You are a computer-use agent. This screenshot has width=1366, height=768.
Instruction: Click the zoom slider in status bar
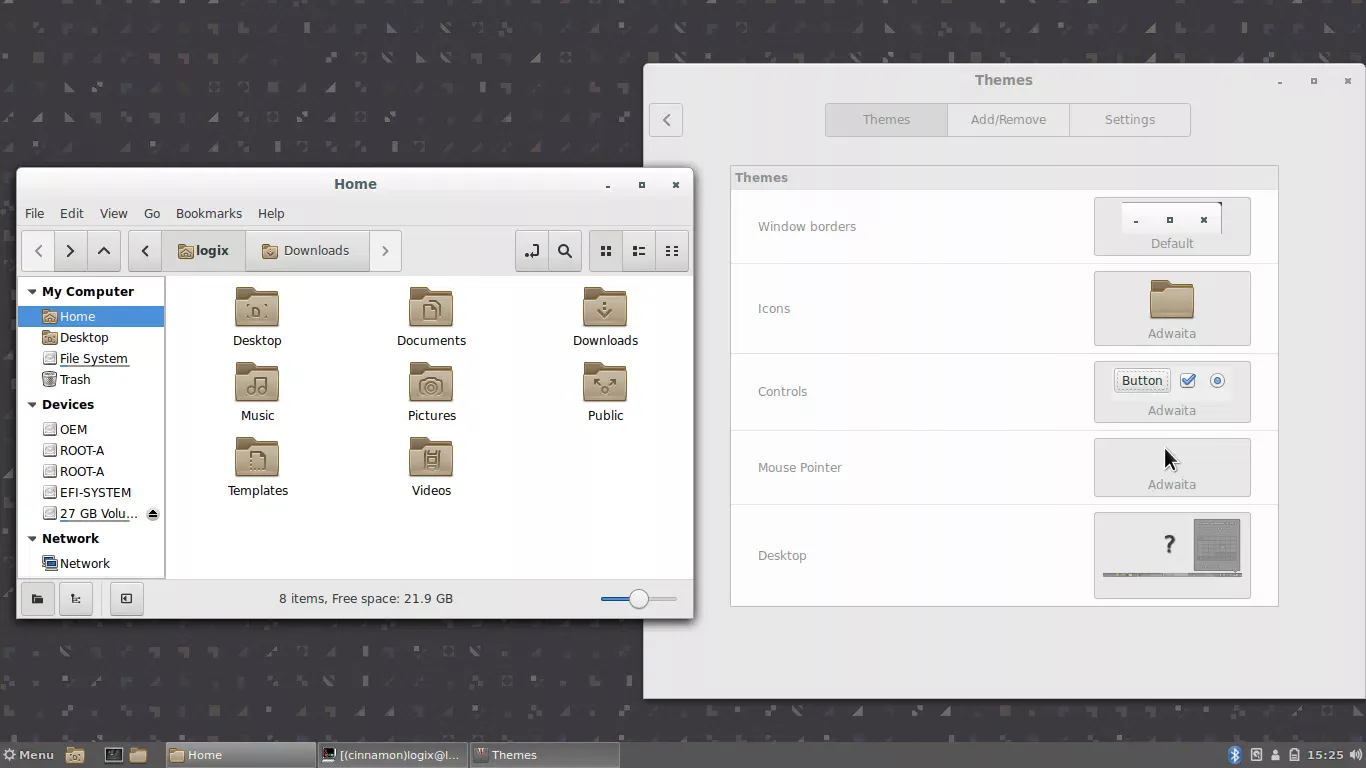(639, 599)
